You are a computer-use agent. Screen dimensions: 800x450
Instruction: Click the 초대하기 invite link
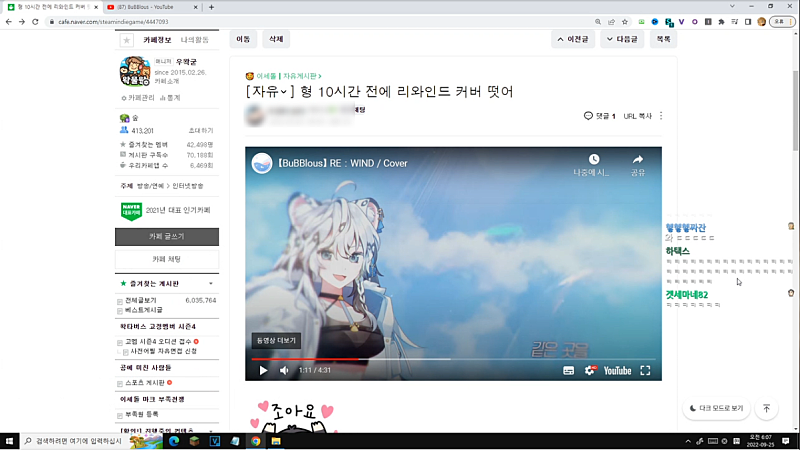coord(201,131)
